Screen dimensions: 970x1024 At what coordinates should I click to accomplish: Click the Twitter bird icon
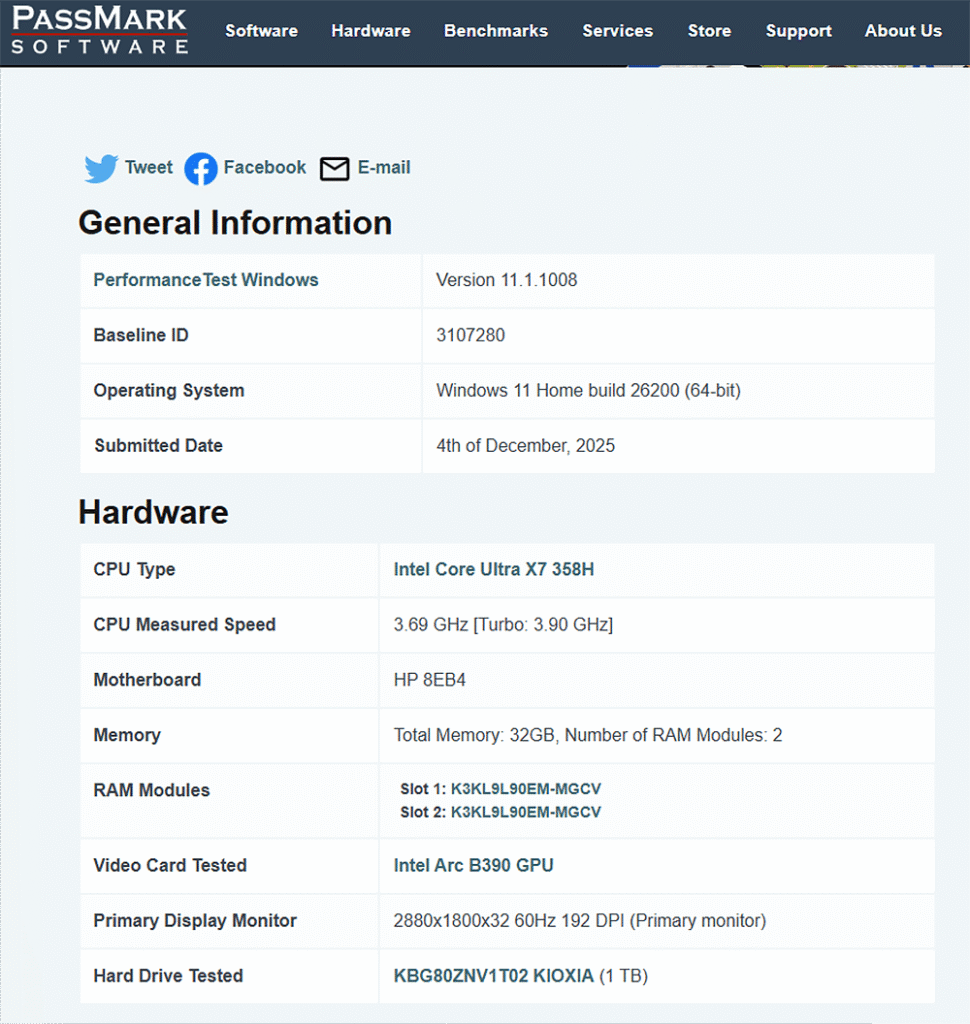click(101, 168)
